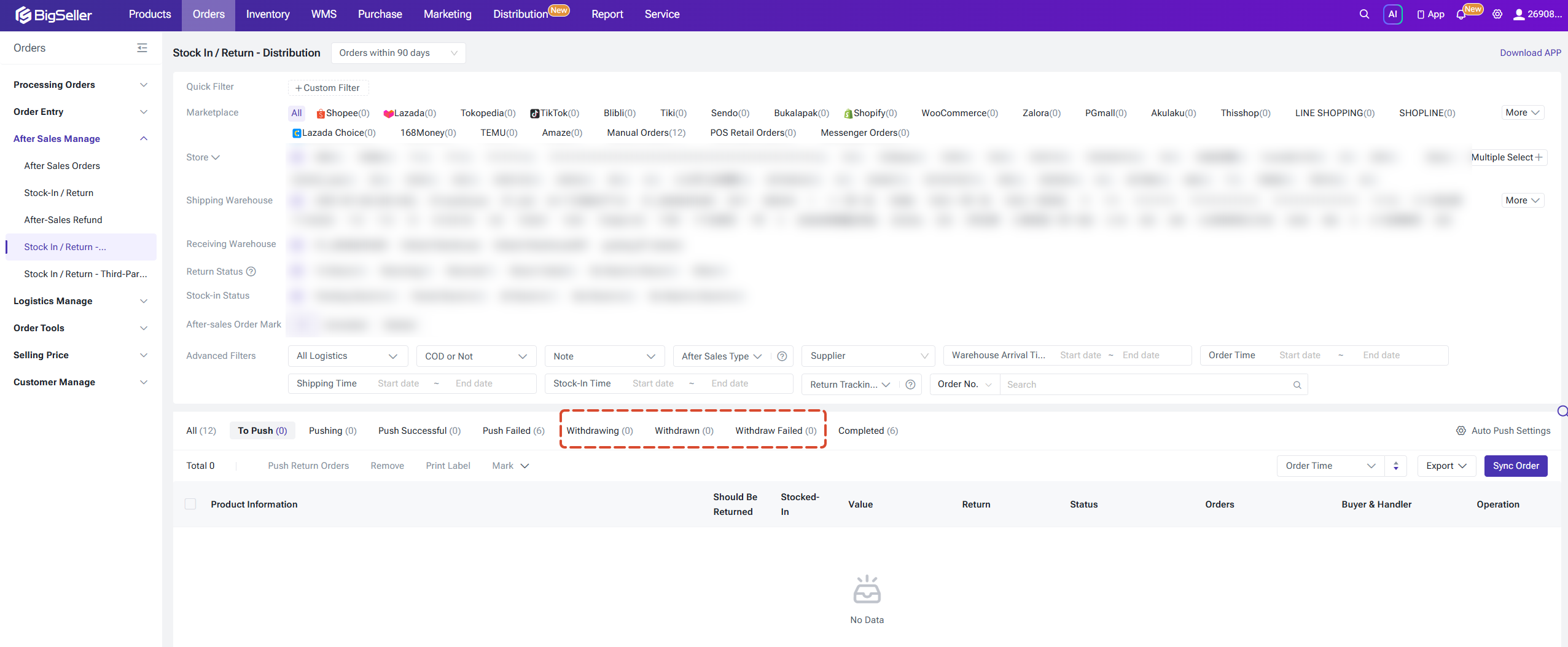Open the All Logistics dropdown
This screenshot has height=647, width=1568.
(x=348, y=356)
